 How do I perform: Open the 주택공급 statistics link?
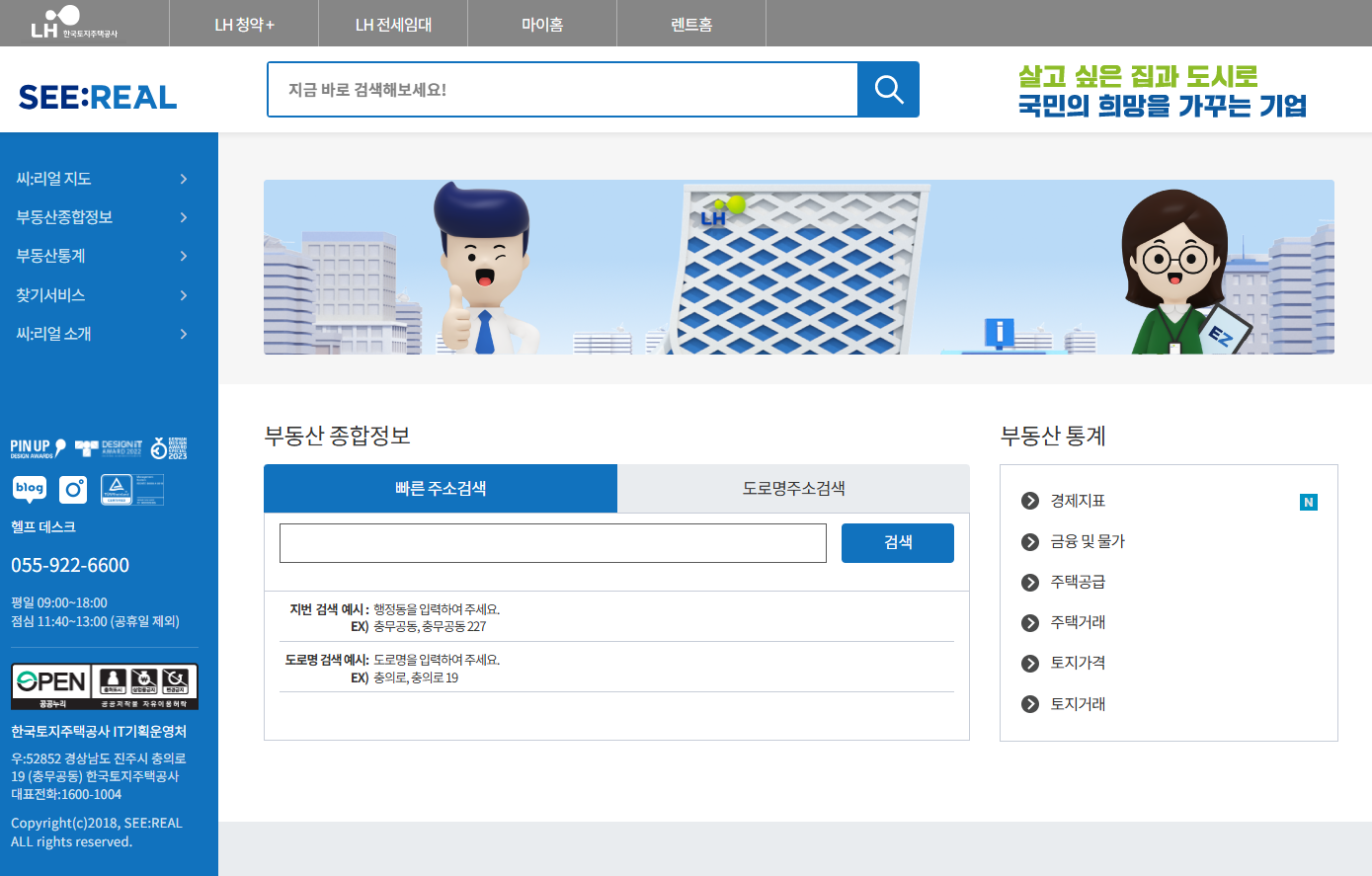(x=1078, y=582)
